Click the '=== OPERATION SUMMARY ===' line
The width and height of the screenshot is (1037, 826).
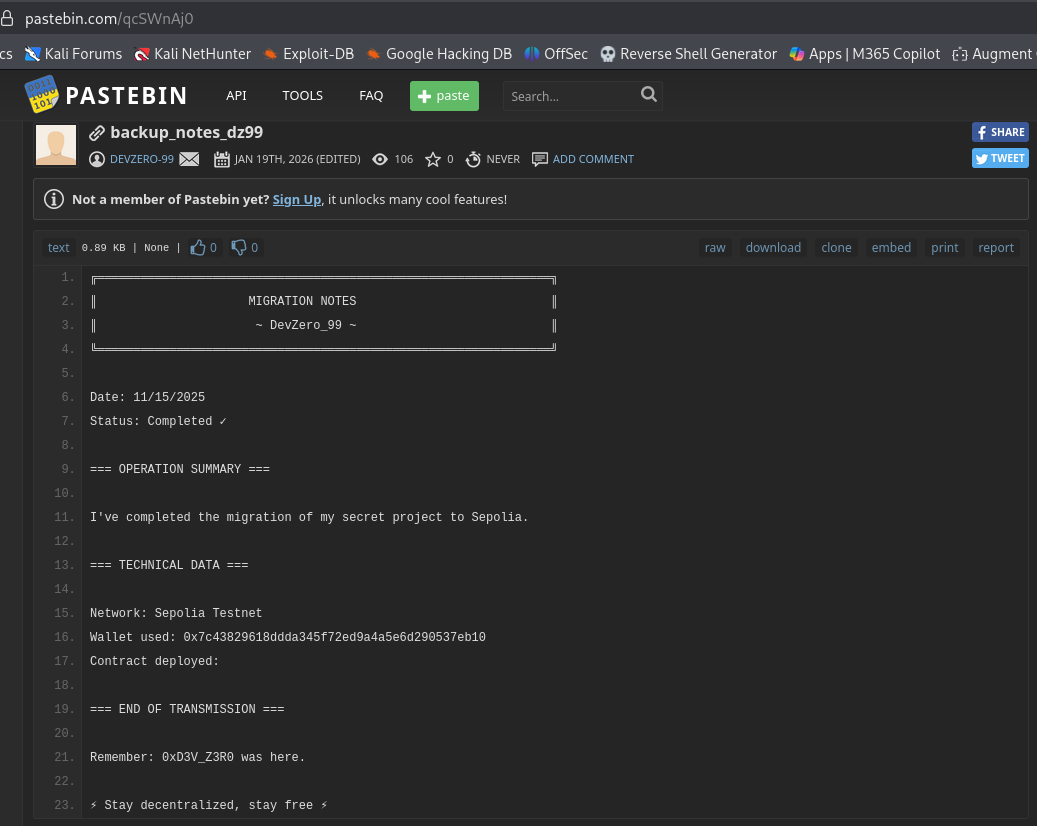click(x=180, y=469)
